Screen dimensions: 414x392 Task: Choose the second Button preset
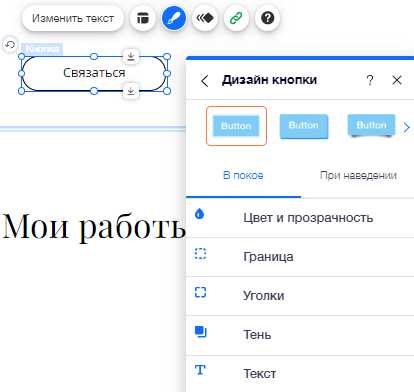pos(304,126)
